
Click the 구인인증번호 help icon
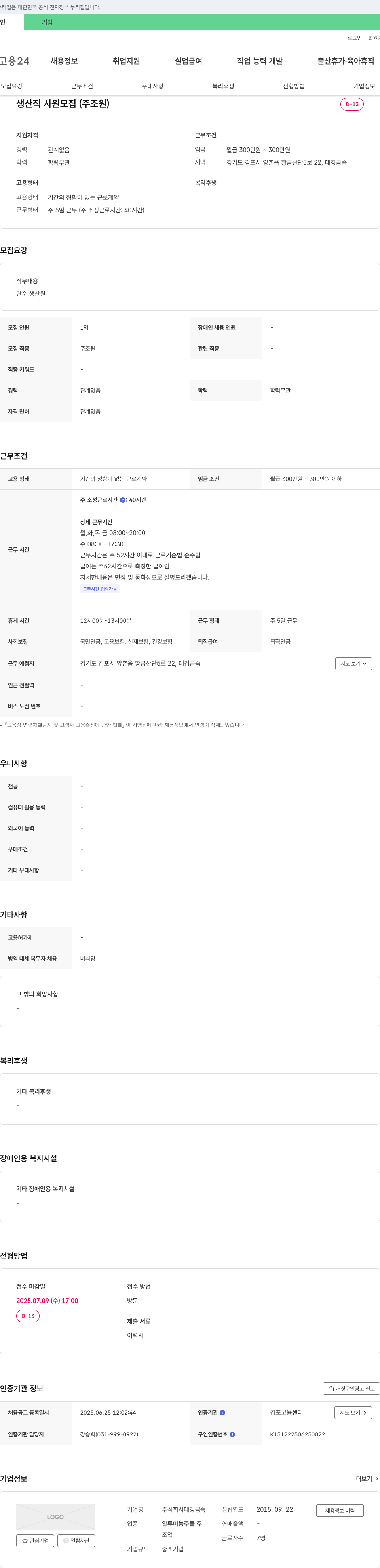(232, 1434)
